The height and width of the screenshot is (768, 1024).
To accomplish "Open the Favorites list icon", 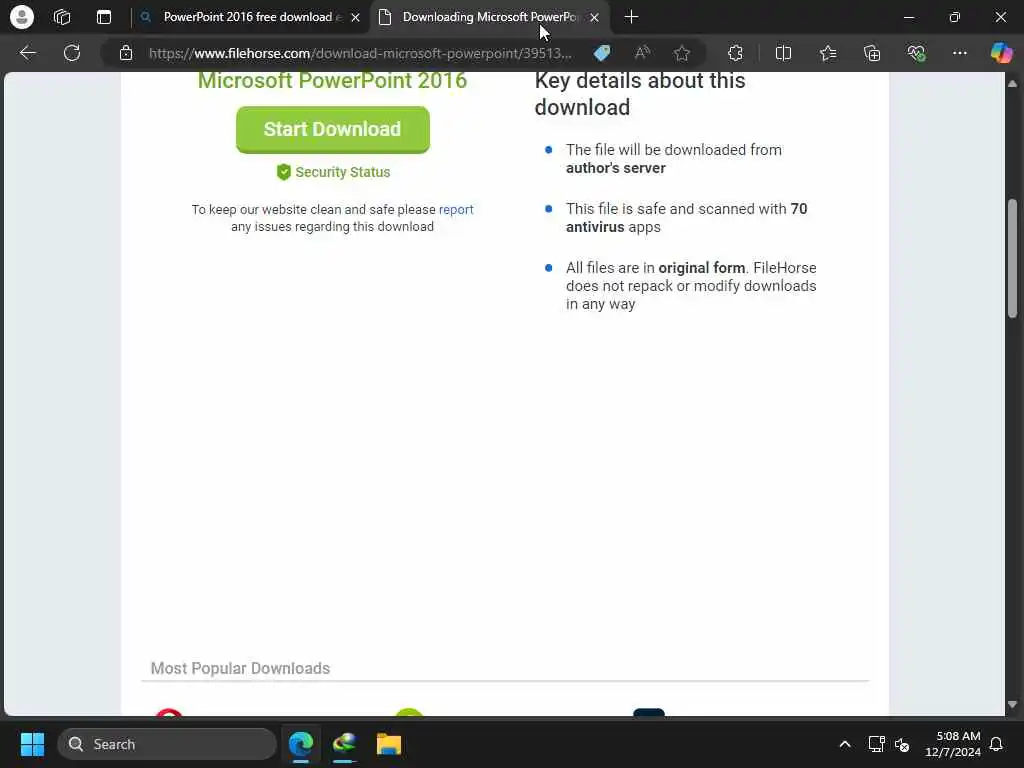I will (x=828, y=53).
